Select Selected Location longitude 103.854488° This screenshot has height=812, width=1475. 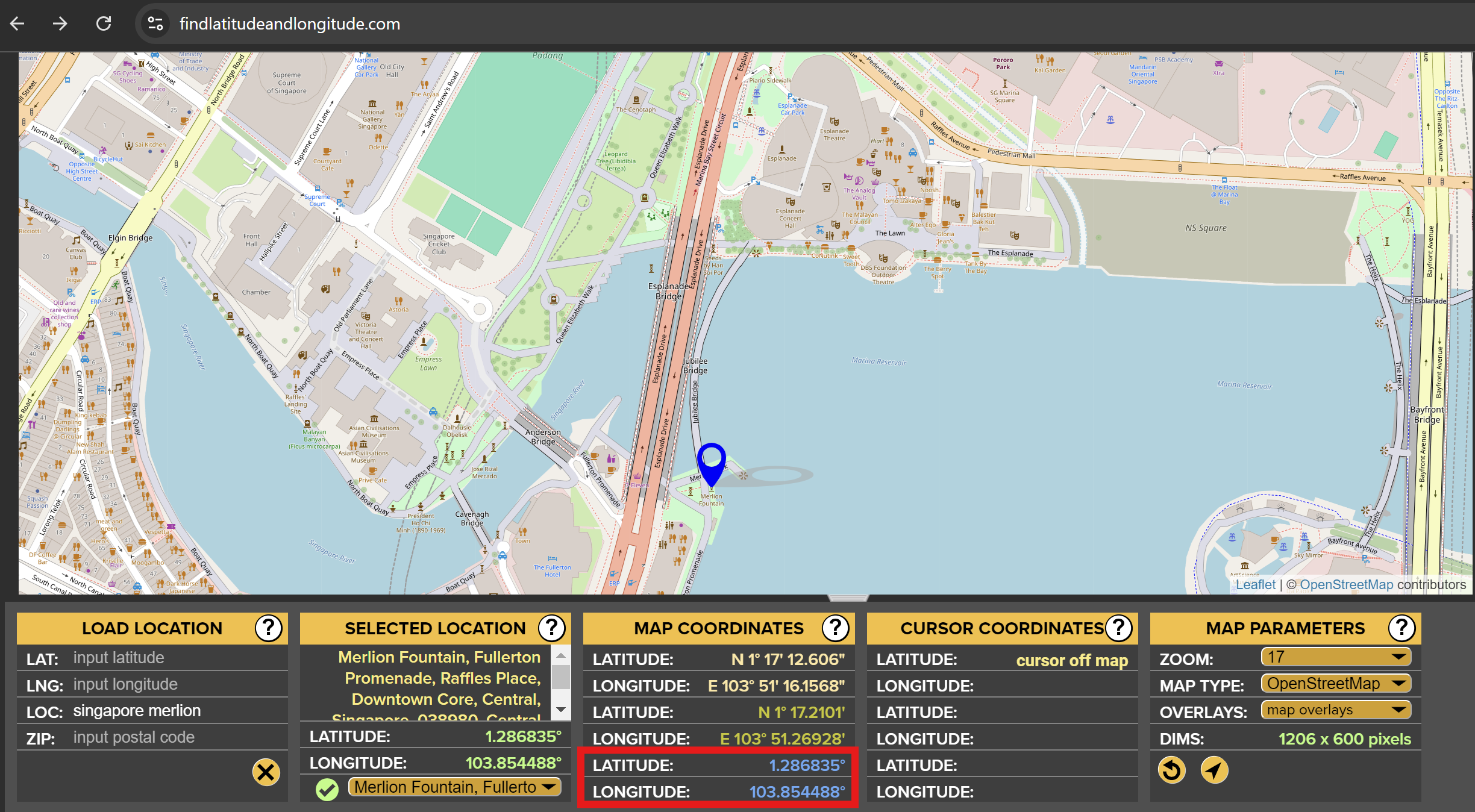(513, 763)
